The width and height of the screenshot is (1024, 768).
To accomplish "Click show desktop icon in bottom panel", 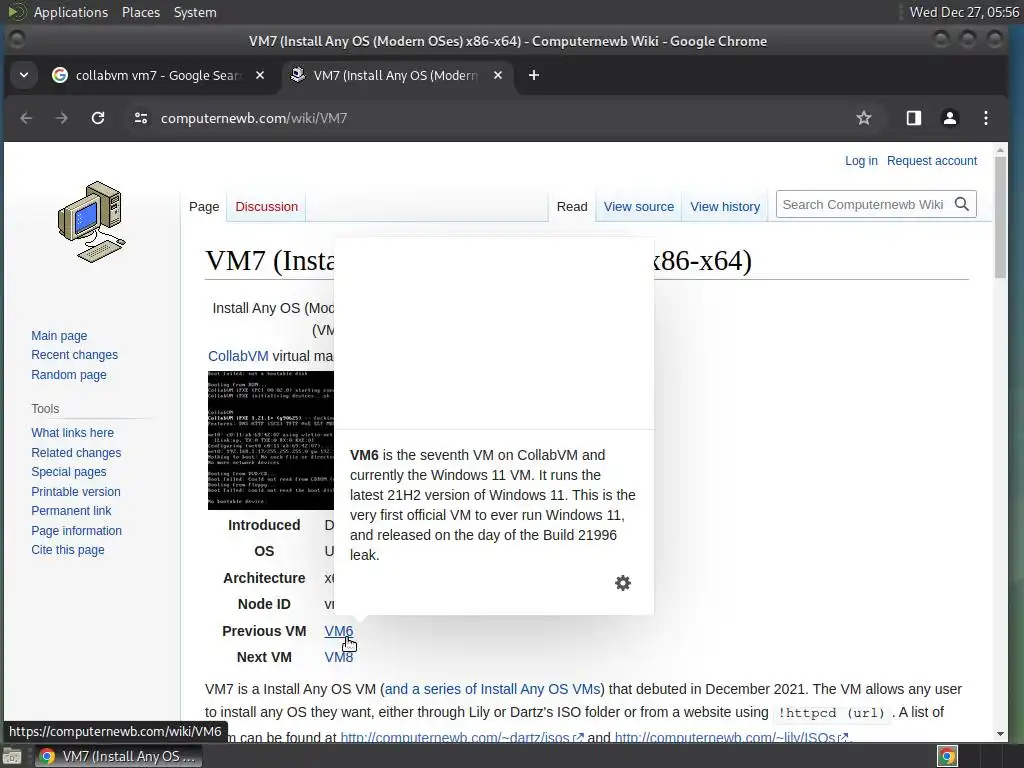I will pos(12,756).
